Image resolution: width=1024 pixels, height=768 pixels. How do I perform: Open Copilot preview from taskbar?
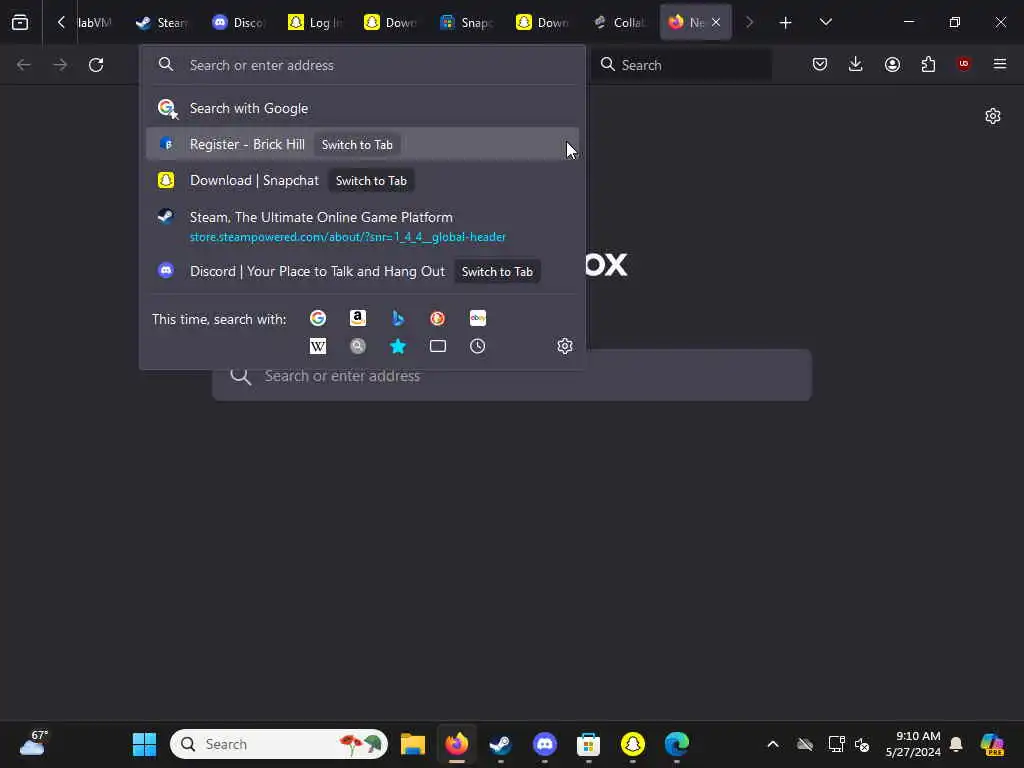992,744
